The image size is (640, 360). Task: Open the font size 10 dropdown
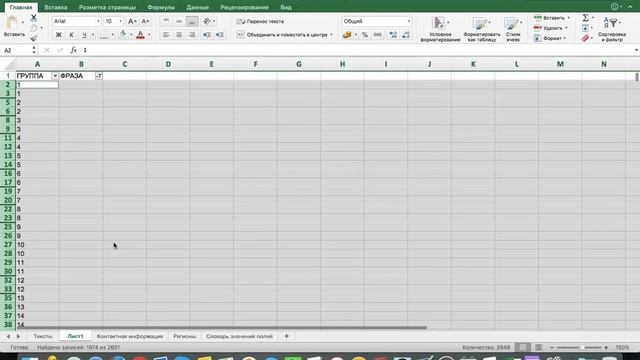[120, 21]
